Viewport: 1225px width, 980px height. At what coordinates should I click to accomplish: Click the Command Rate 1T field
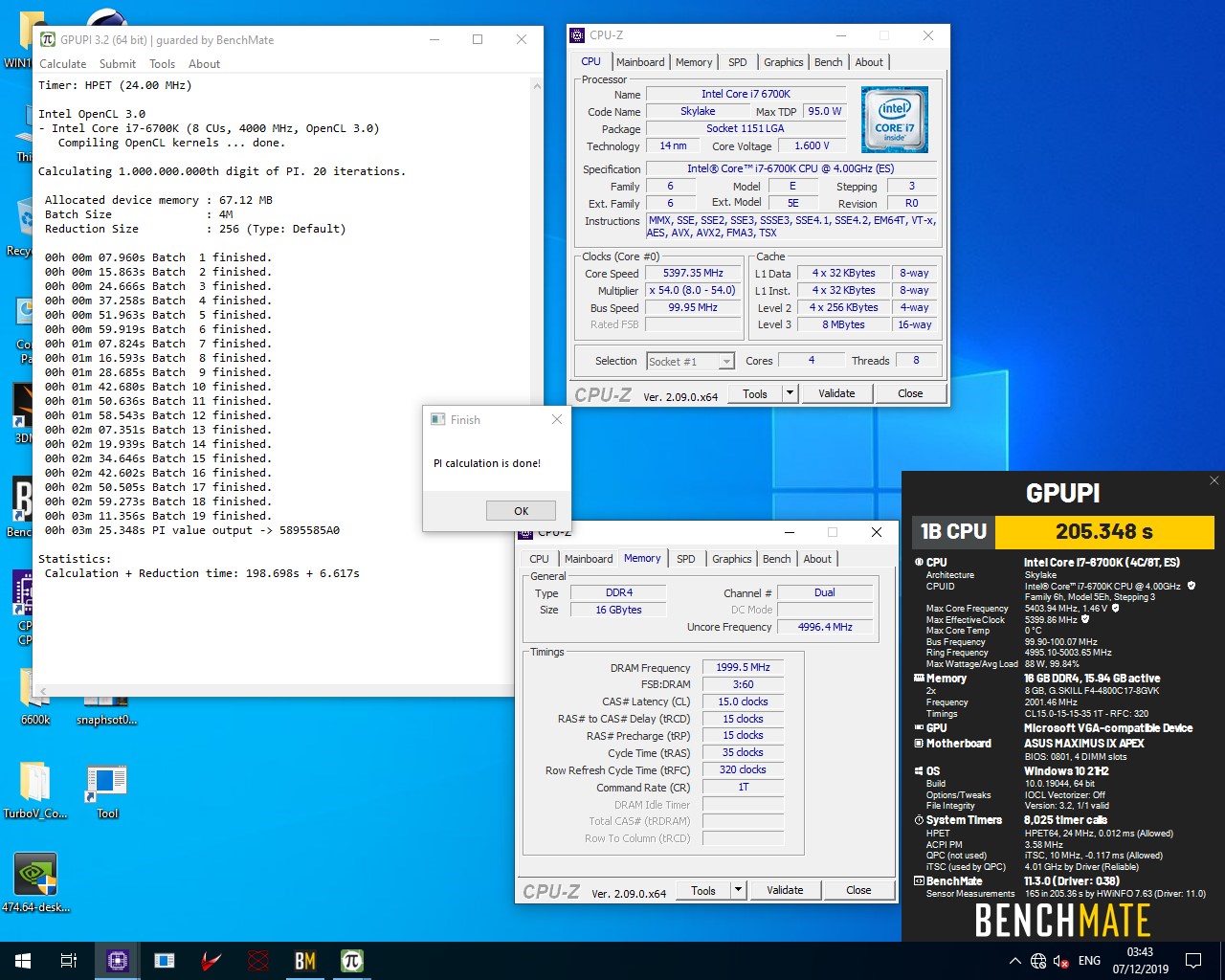point(743,788)
